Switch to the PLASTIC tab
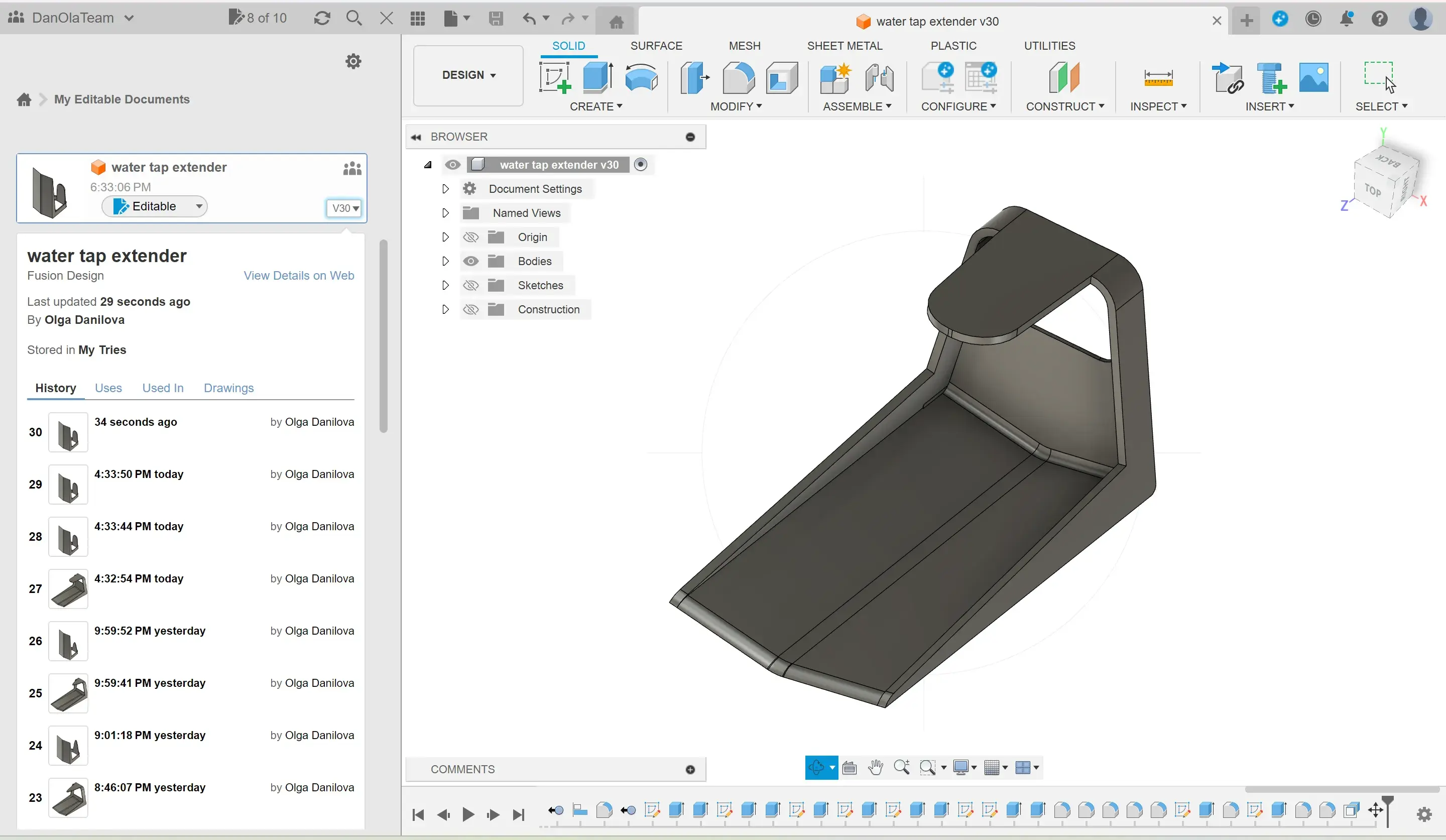Viewport: 1446px width, 840px height. click(953, 45)
